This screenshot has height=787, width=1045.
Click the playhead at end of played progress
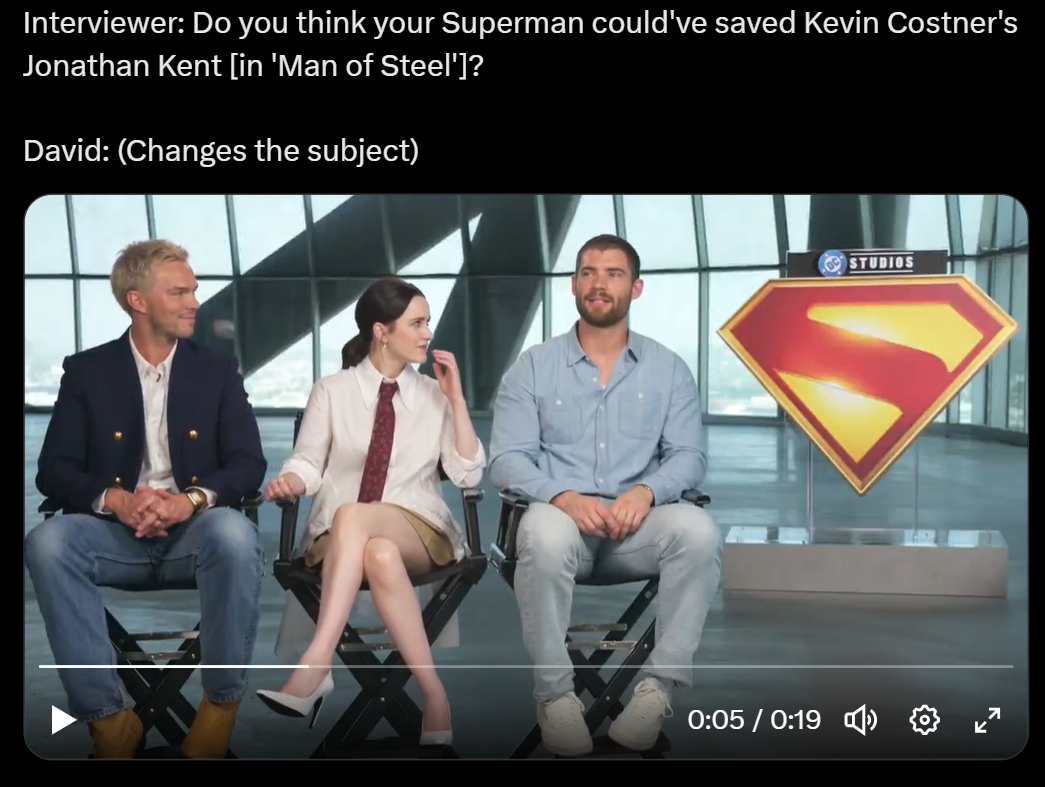pyautogui.click(x=308, y=666)
